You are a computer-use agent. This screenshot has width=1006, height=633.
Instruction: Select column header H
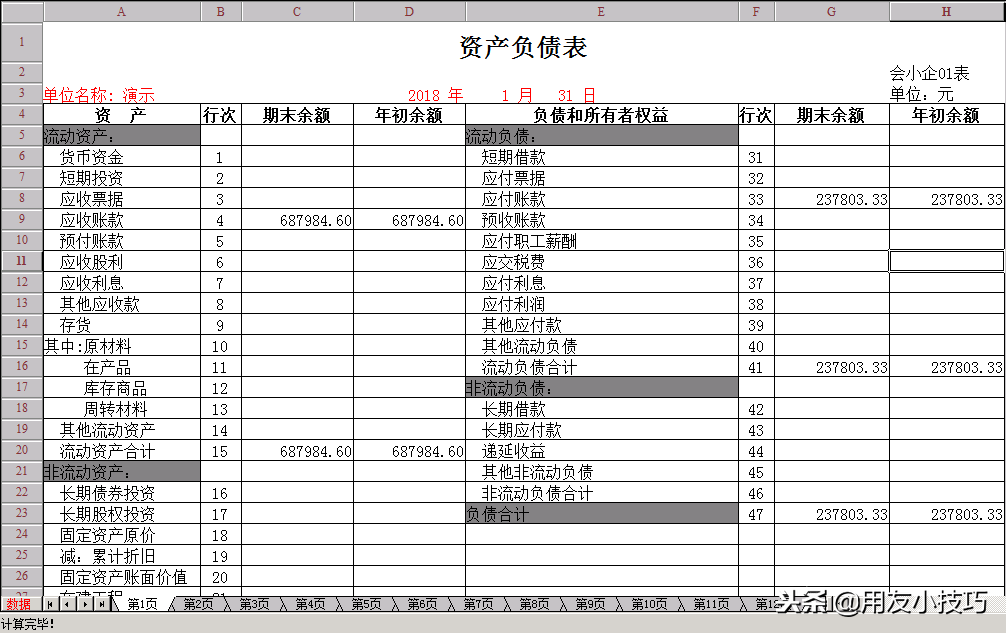[x=946, y=12]
